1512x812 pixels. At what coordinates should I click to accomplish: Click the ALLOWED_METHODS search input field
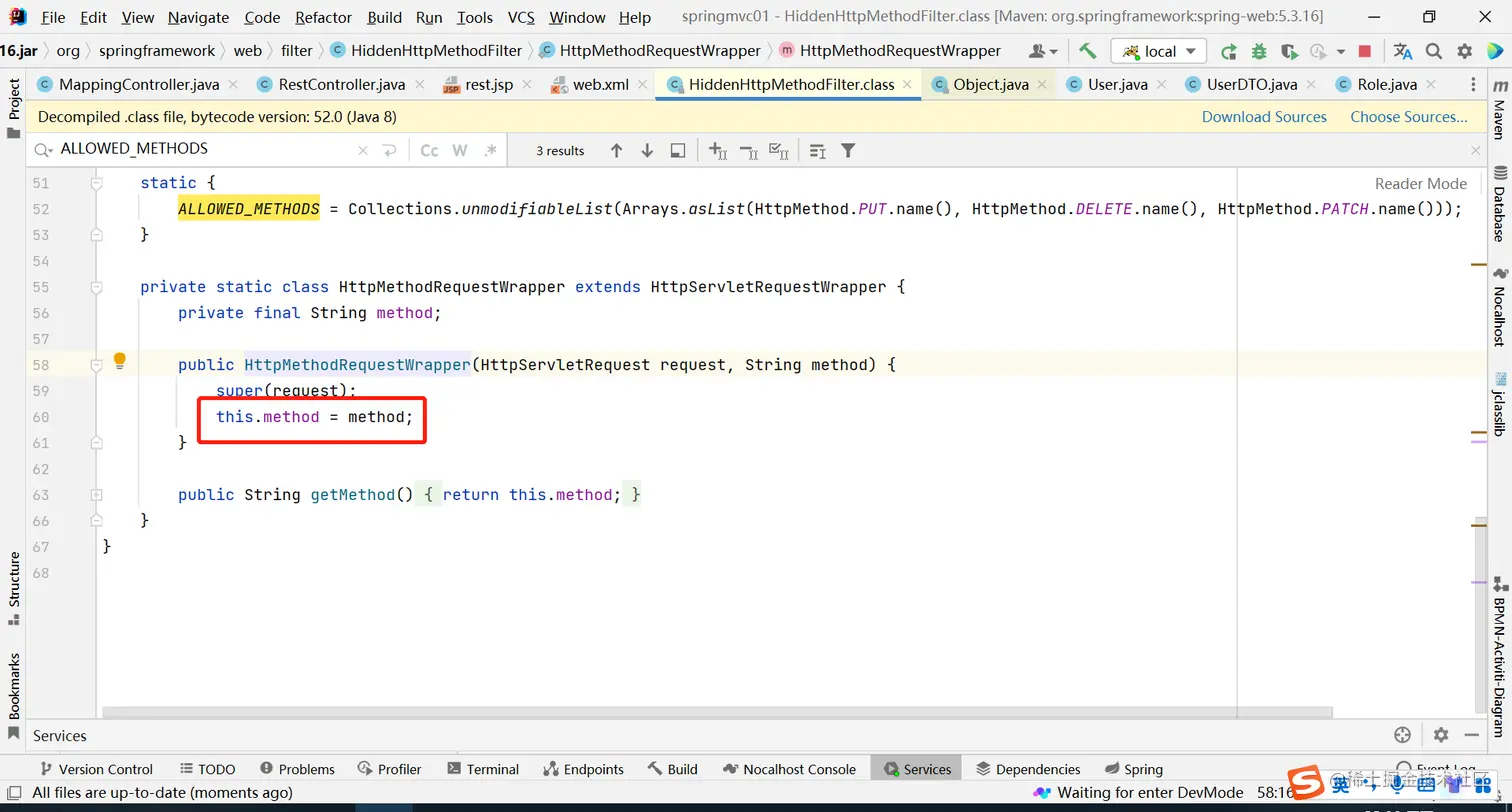(205, 149)
